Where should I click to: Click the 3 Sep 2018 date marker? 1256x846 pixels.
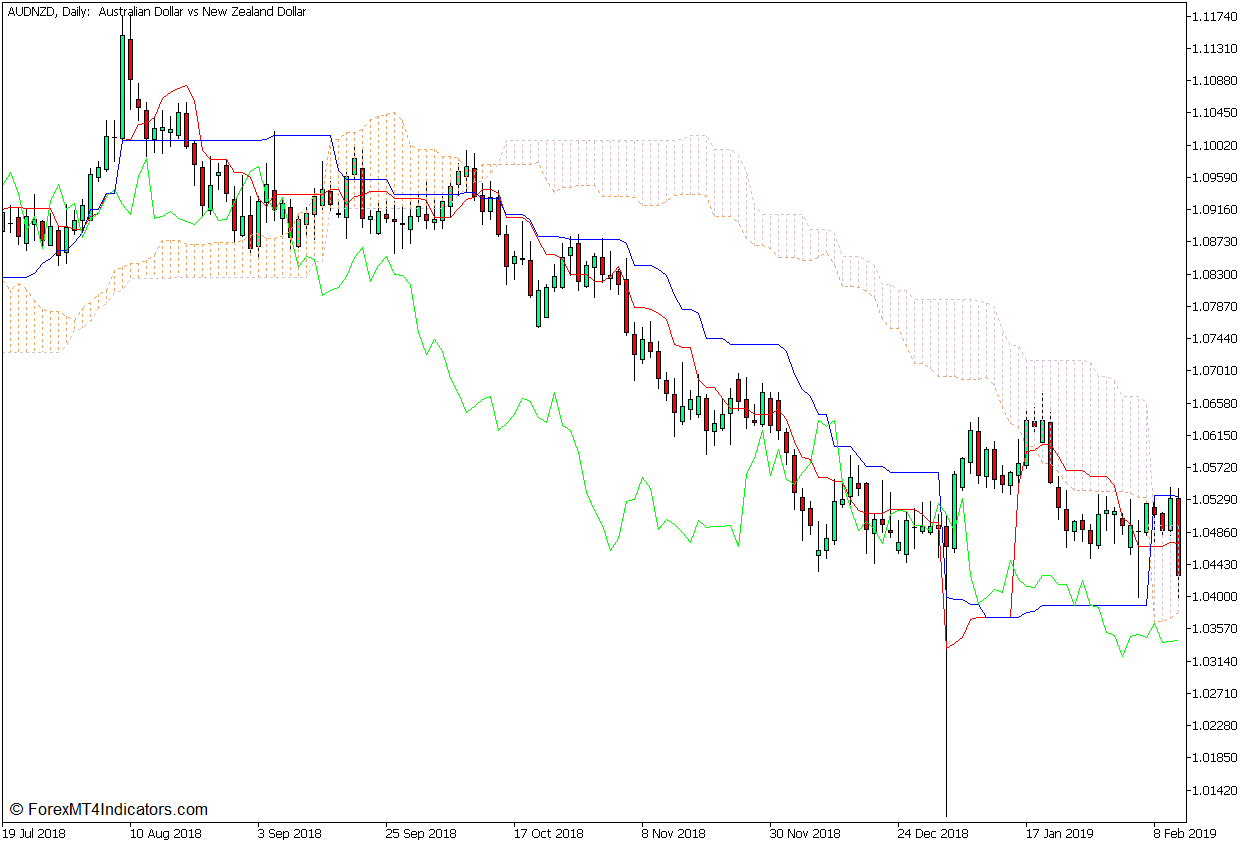(289, 833)
